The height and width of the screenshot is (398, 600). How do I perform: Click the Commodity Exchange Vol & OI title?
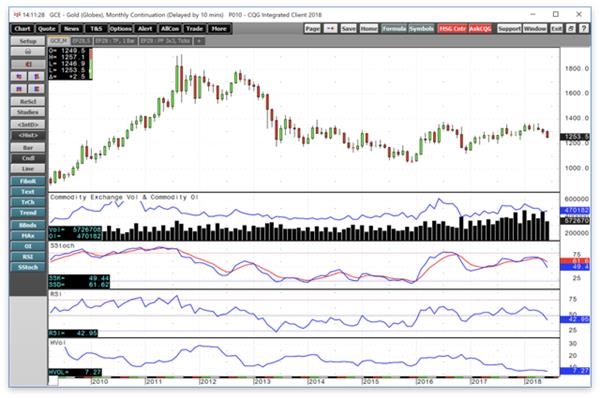(x=124, y=197)
